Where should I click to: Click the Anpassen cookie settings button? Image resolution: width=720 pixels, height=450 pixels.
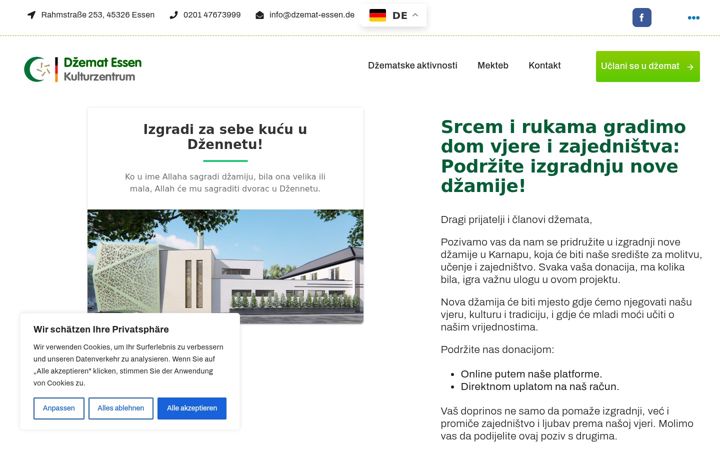59,408
